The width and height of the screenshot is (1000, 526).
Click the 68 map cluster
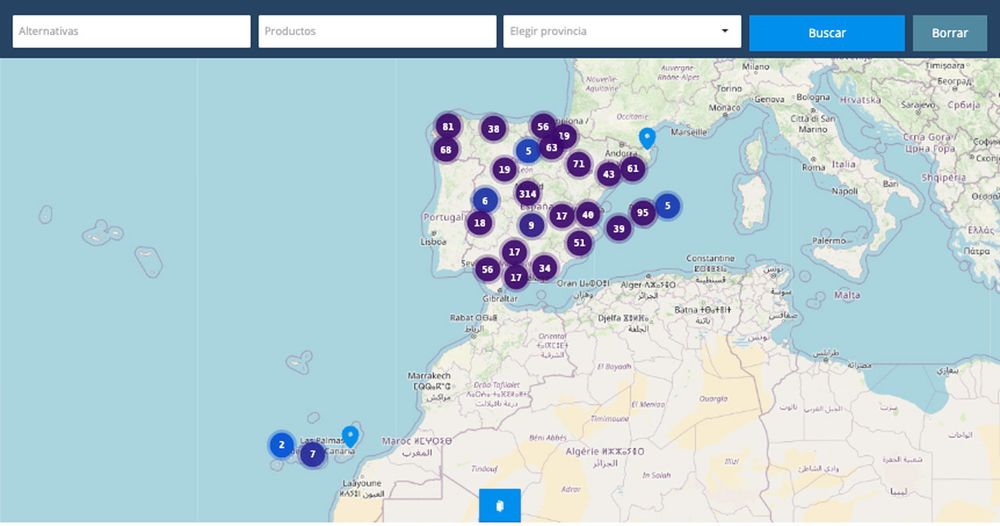click(446, 150)
